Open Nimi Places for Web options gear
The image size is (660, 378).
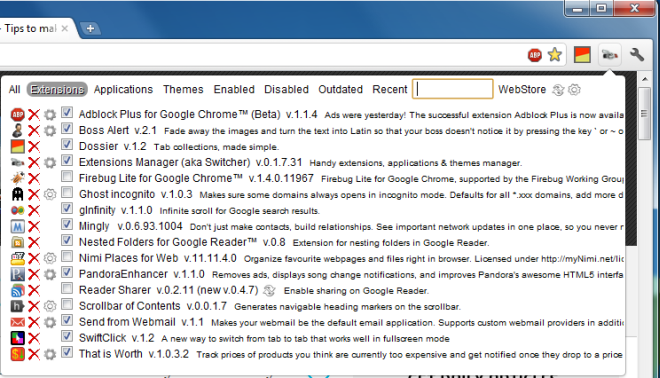pos(50,258)
